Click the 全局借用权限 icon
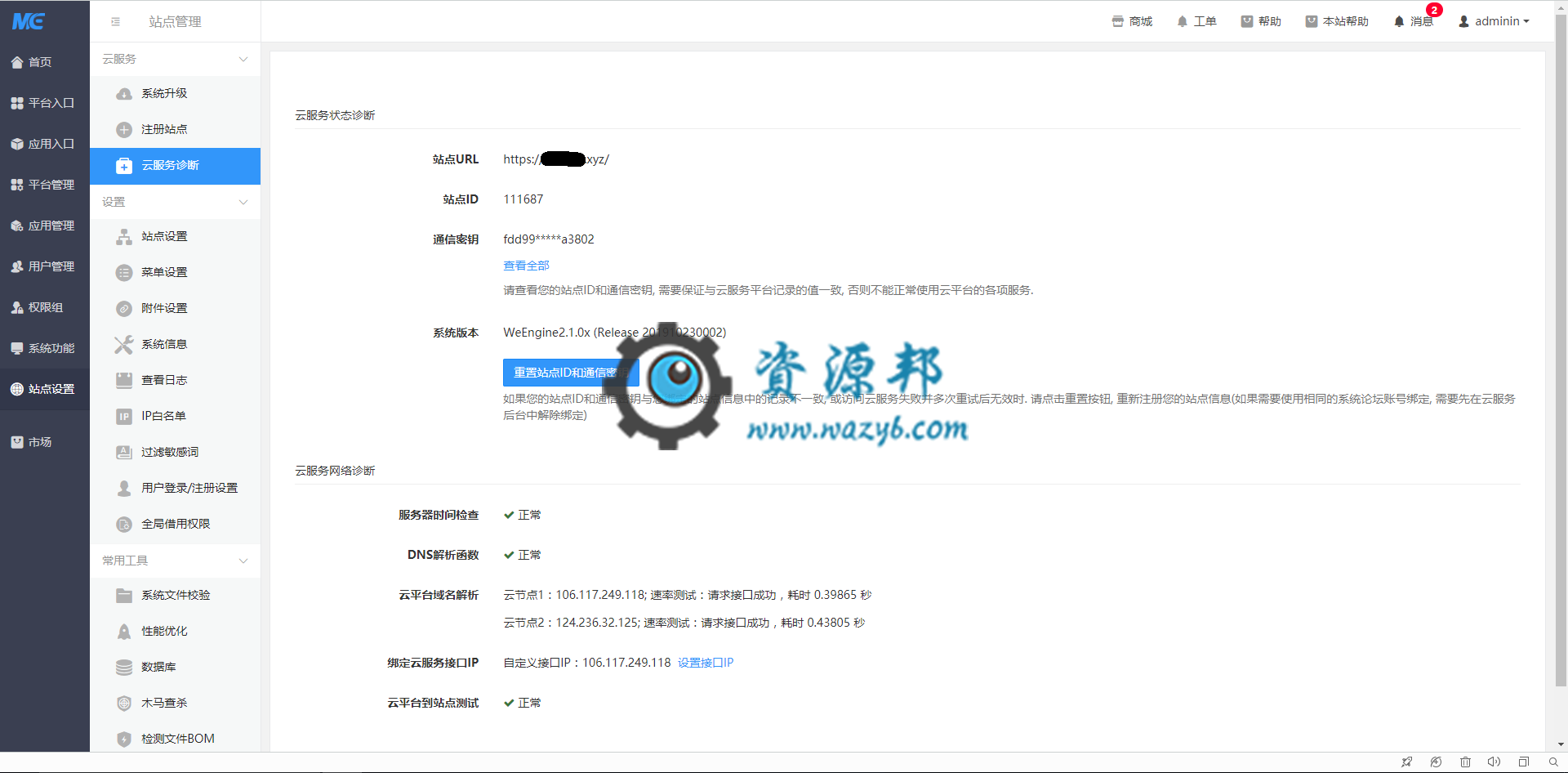The height and width of the screenshot is (773, 1568). (124, 525)
